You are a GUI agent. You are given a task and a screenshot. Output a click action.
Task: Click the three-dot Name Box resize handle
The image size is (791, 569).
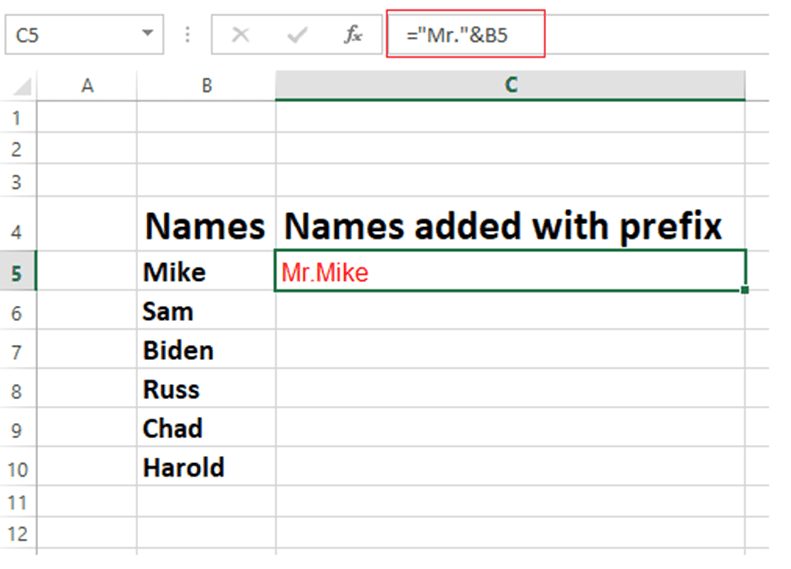[x=187, y=34]
